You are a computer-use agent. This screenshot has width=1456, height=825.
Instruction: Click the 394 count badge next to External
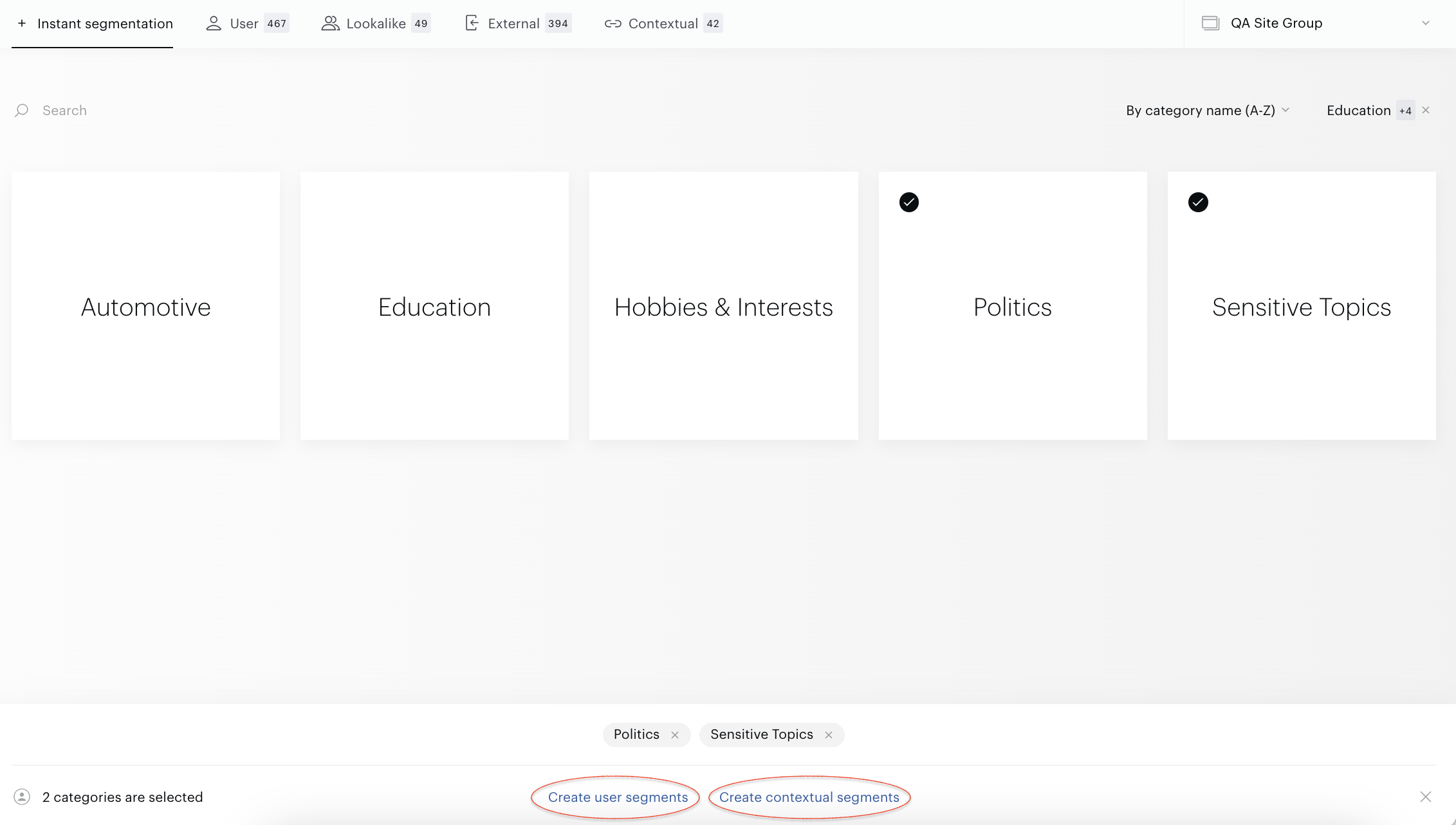tap(558, 24)
